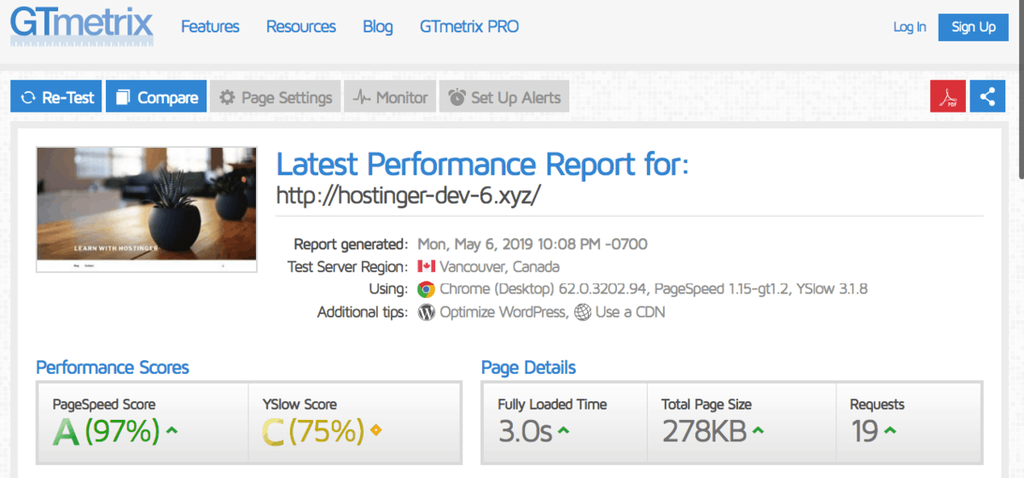Open the website screenshot thumbnail

pyautogui.click(x=146, y=209)
